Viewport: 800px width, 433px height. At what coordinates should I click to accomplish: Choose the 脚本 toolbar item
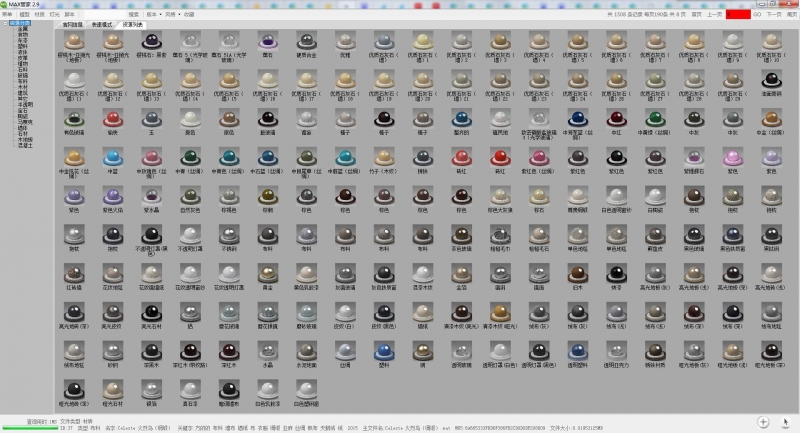click(x=69, y=14)
